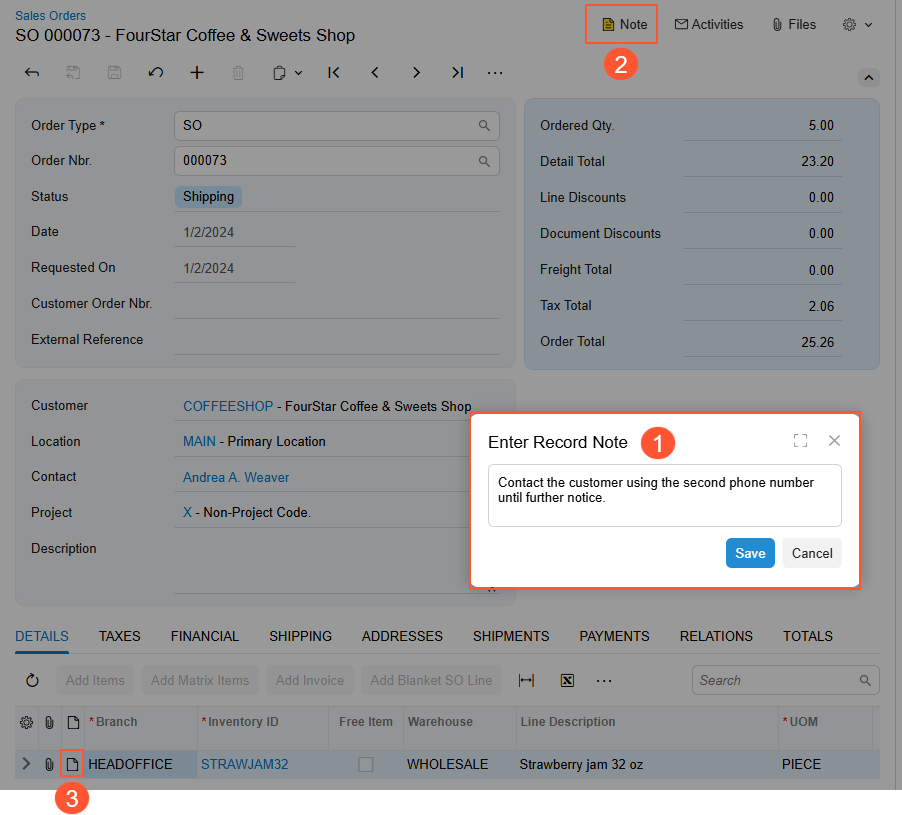Open the note icon on the STRAWJAM32 row
Screen dimensions: 902x815
tap(71, 764)
